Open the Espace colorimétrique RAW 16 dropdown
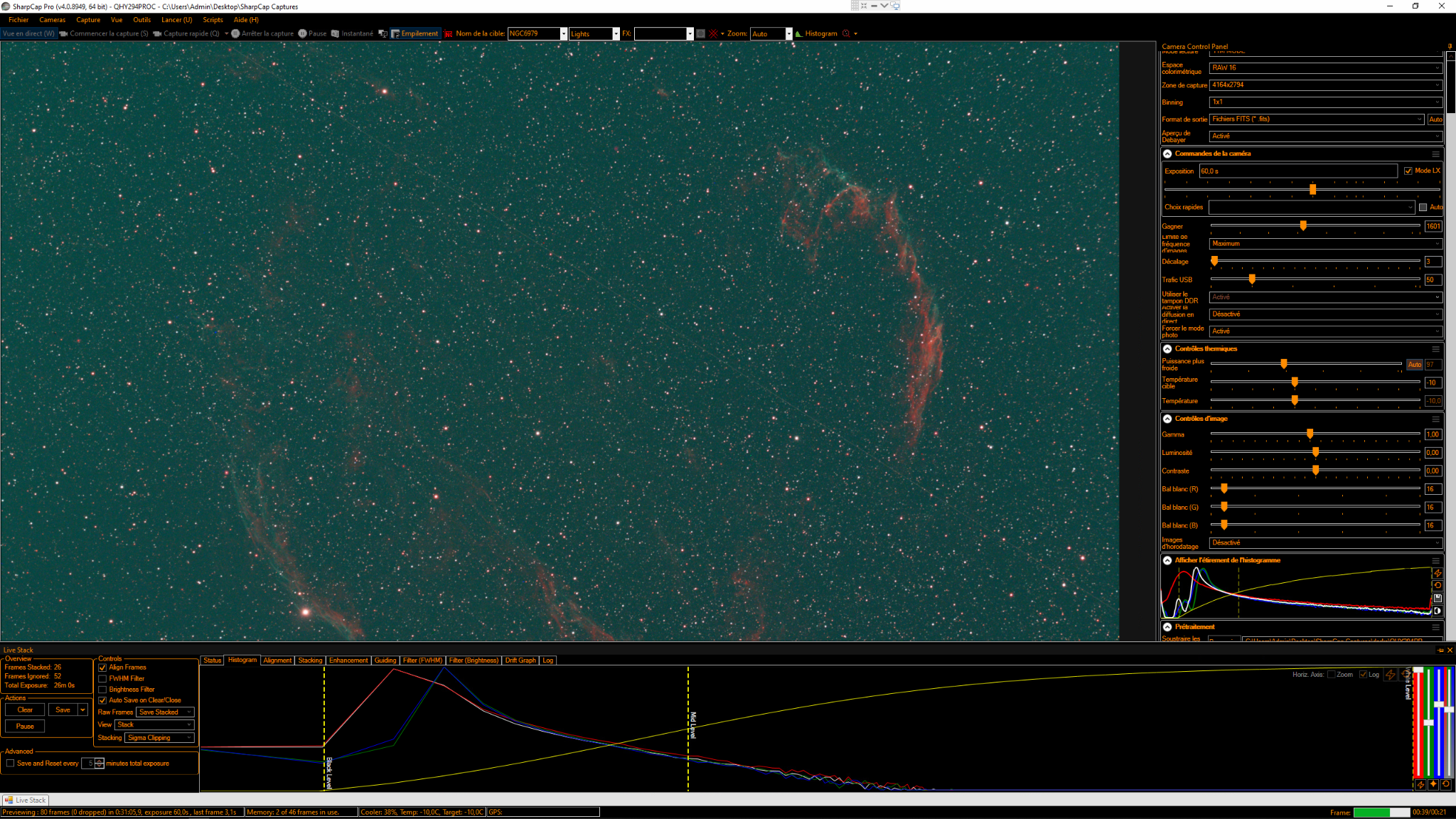 click(1326, 68)
